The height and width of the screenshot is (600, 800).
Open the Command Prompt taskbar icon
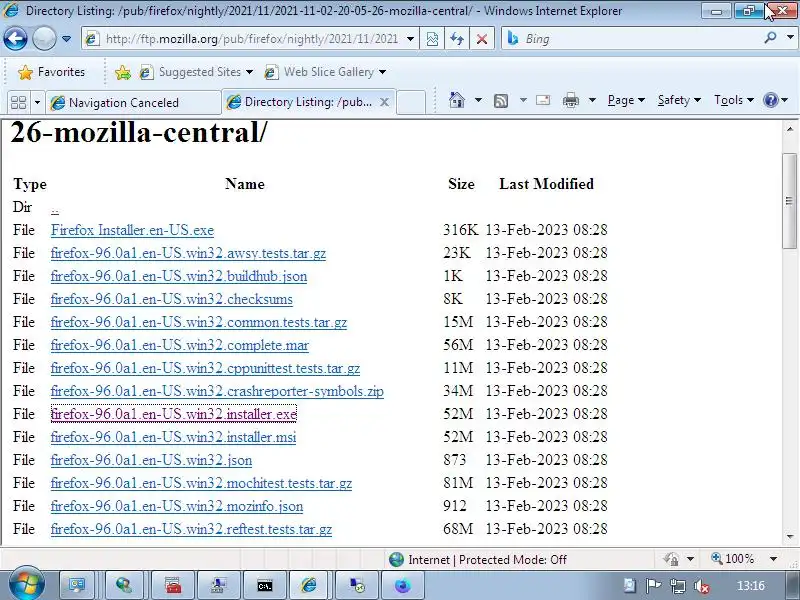[x=264, y=586]
